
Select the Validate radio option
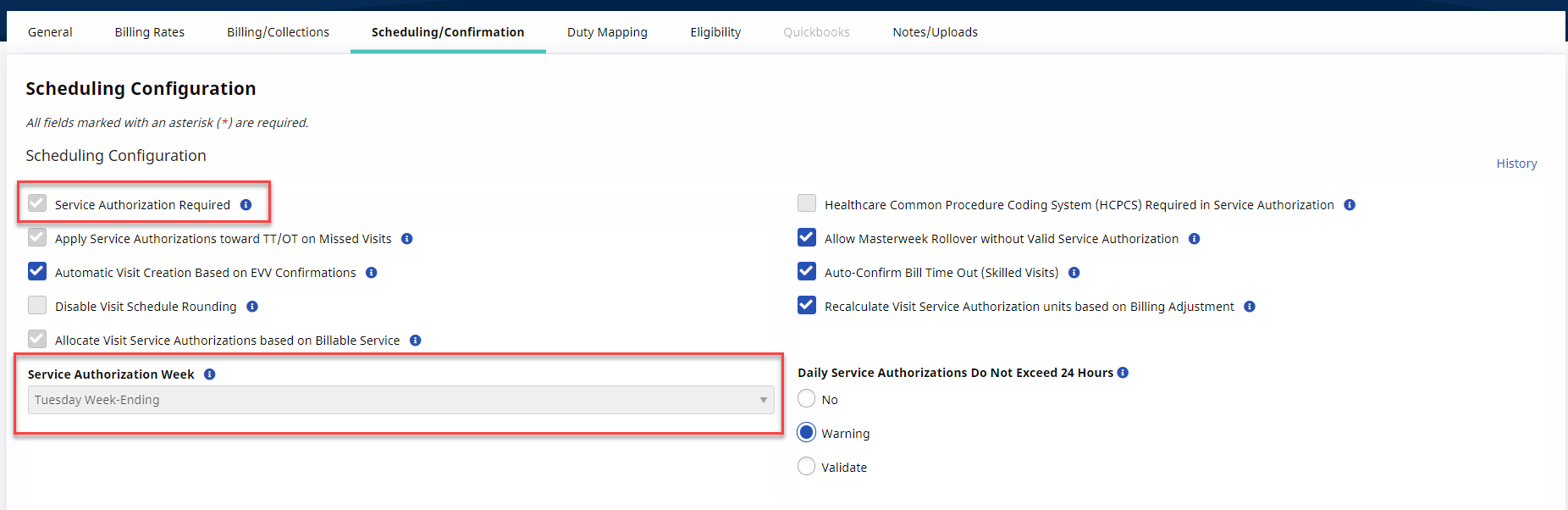pos(807,467)
